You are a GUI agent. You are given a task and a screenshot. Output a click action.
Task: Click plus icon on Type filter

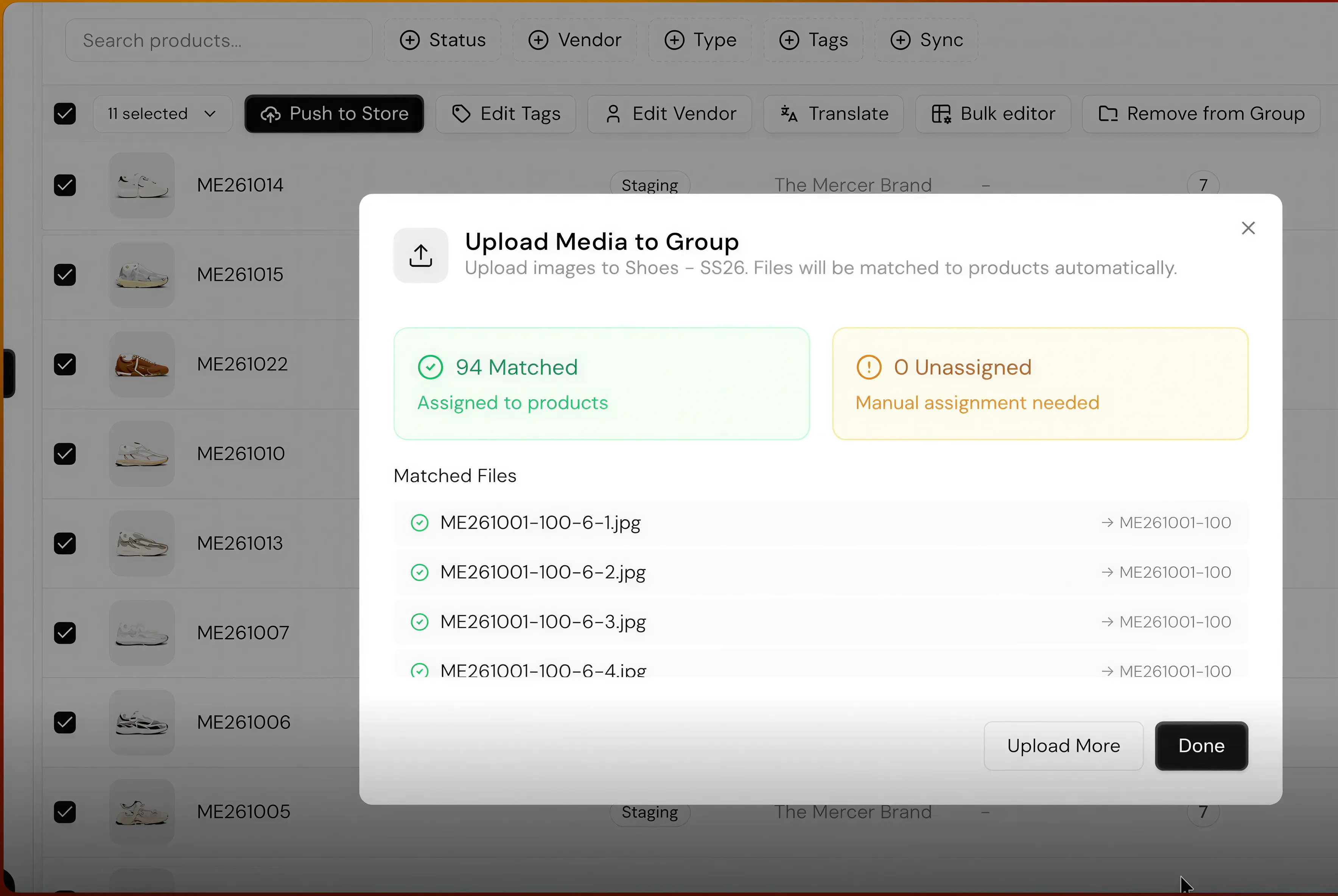674,40
